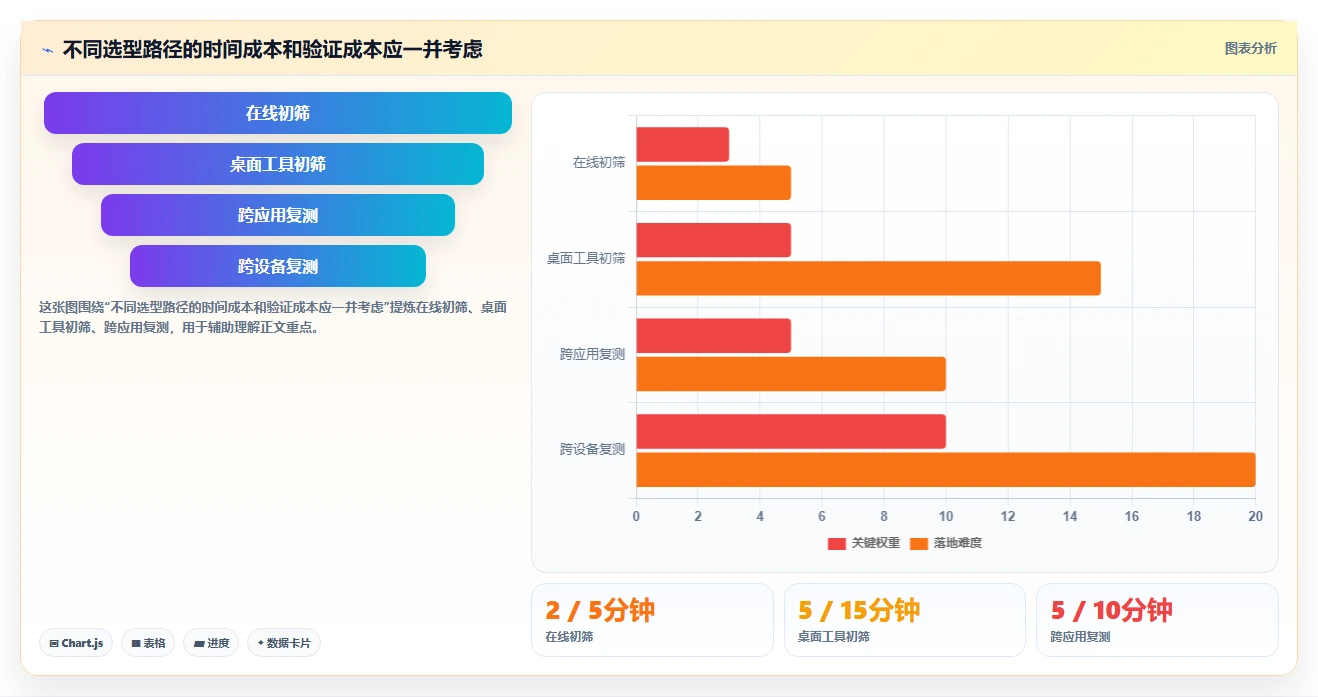Select the 跨应用复测 funnel stage
This screenshot has width=1318, height=697.
point(278,215)
